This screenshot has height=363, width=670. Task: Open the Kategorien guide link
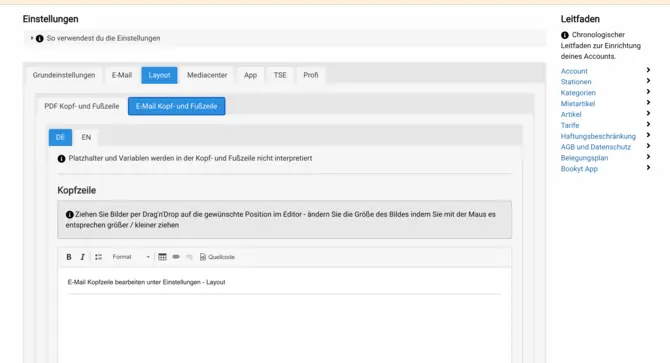coord(578,93)
